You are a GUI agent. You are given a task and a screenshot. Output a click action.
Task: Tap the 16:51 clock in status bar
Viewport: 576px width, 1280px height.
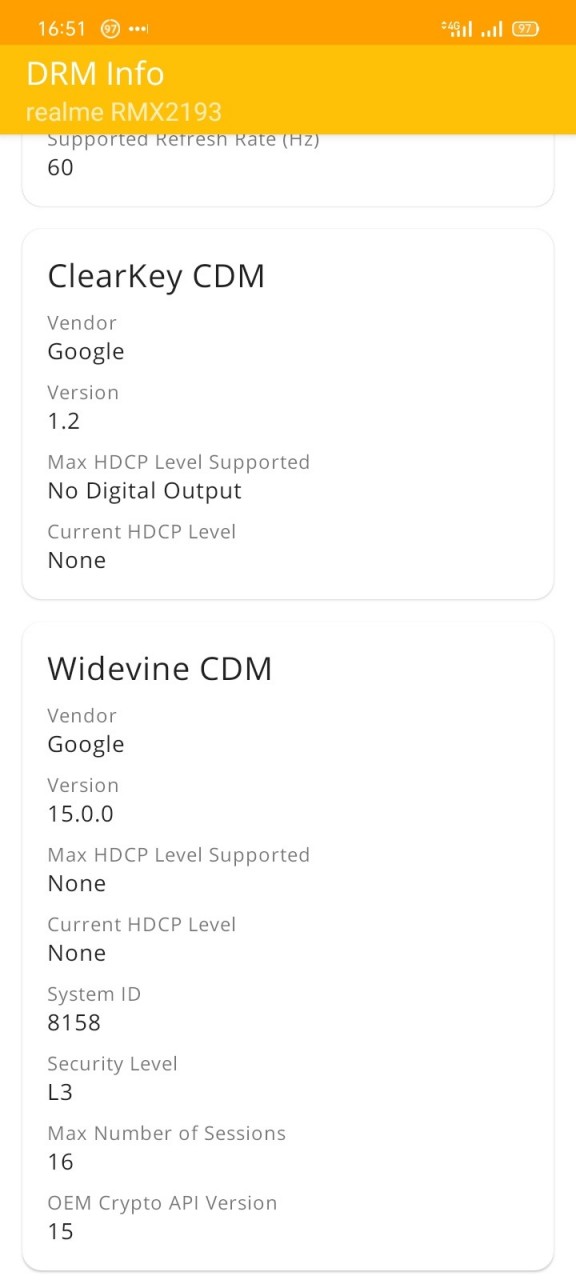pyautogui.click(x=62, y=29)
